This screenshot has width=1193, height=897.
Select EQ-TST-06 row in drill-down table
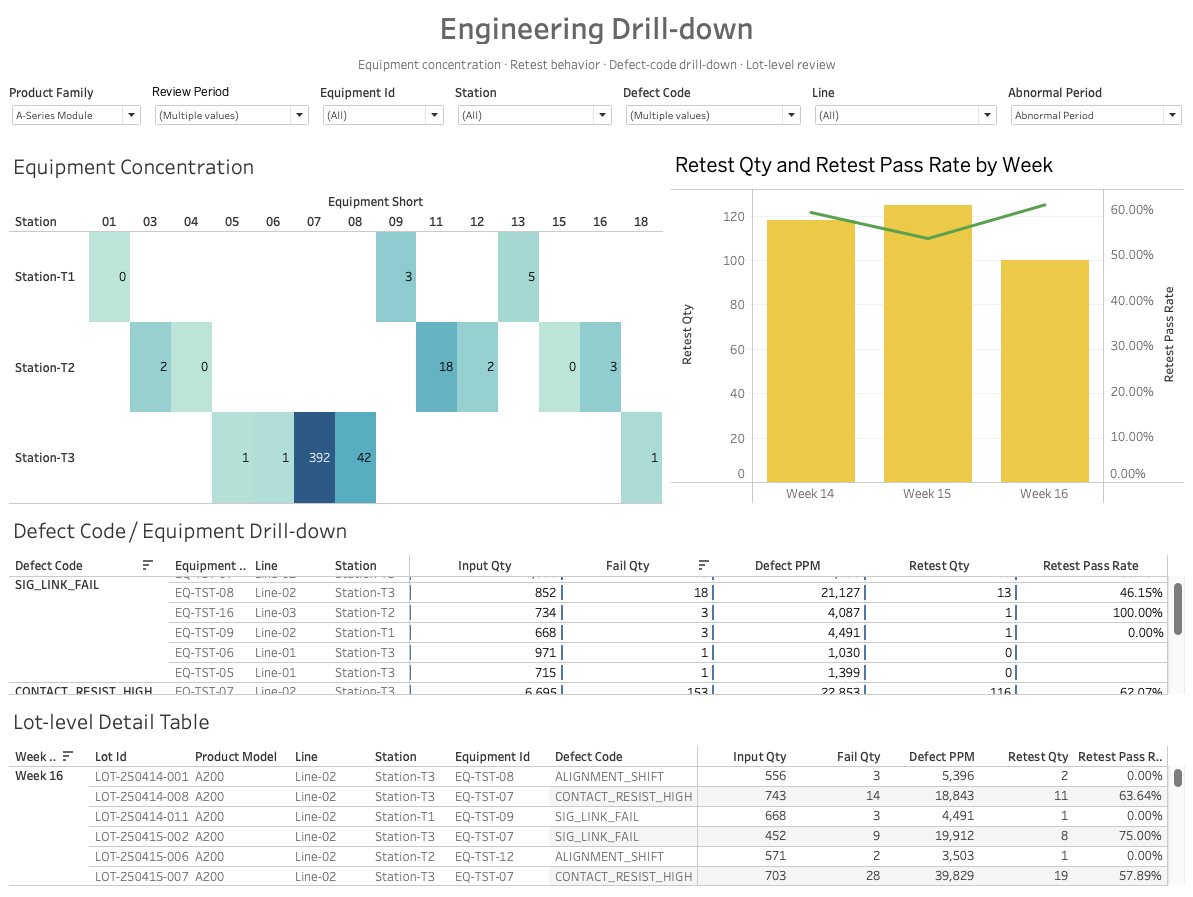click(x=668, y=653)
